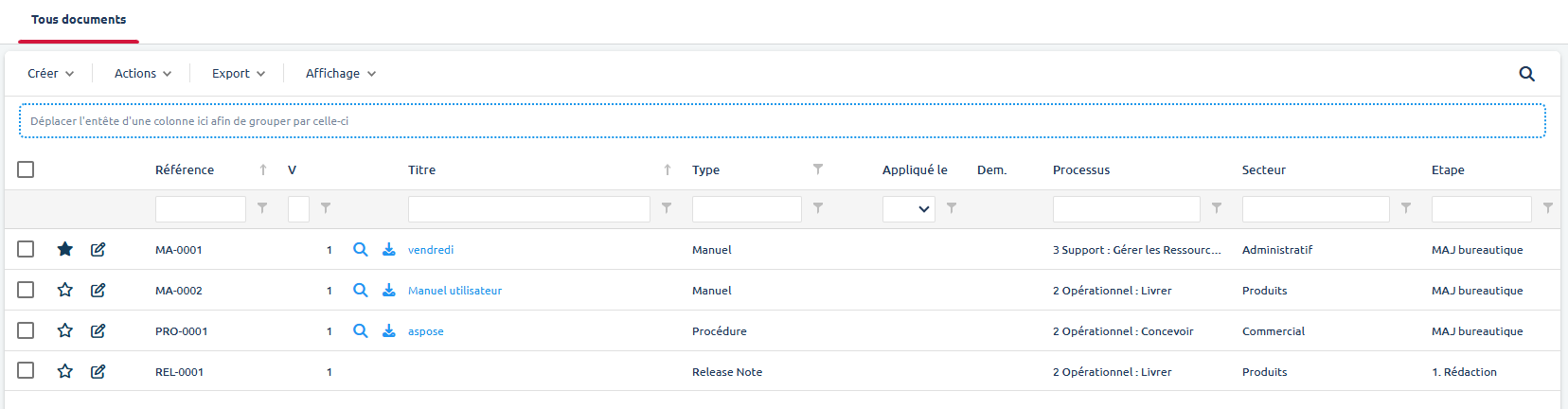Open the Actions menu
1568x409 pixels.
pos(143,74)
